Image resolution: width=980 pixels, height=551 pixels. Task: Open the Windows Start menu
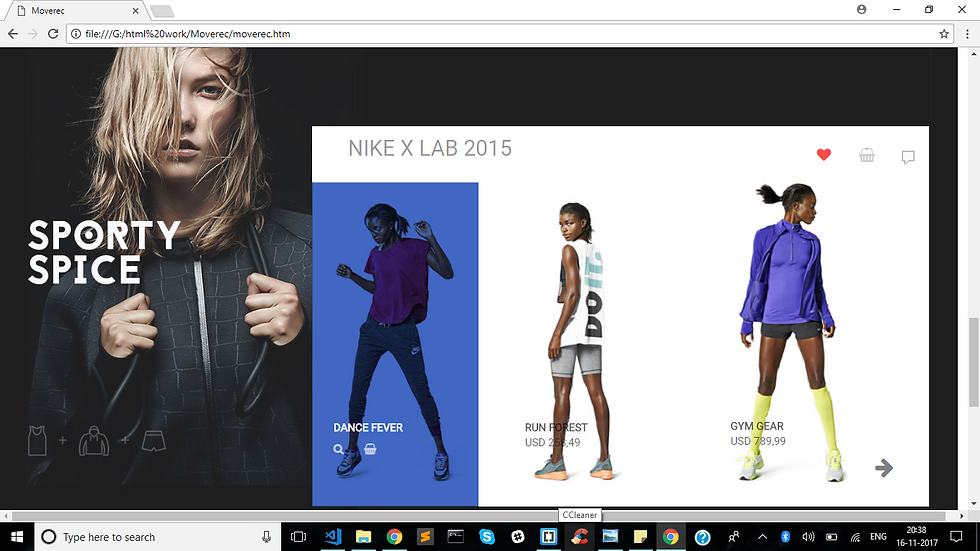pos(17,537)
